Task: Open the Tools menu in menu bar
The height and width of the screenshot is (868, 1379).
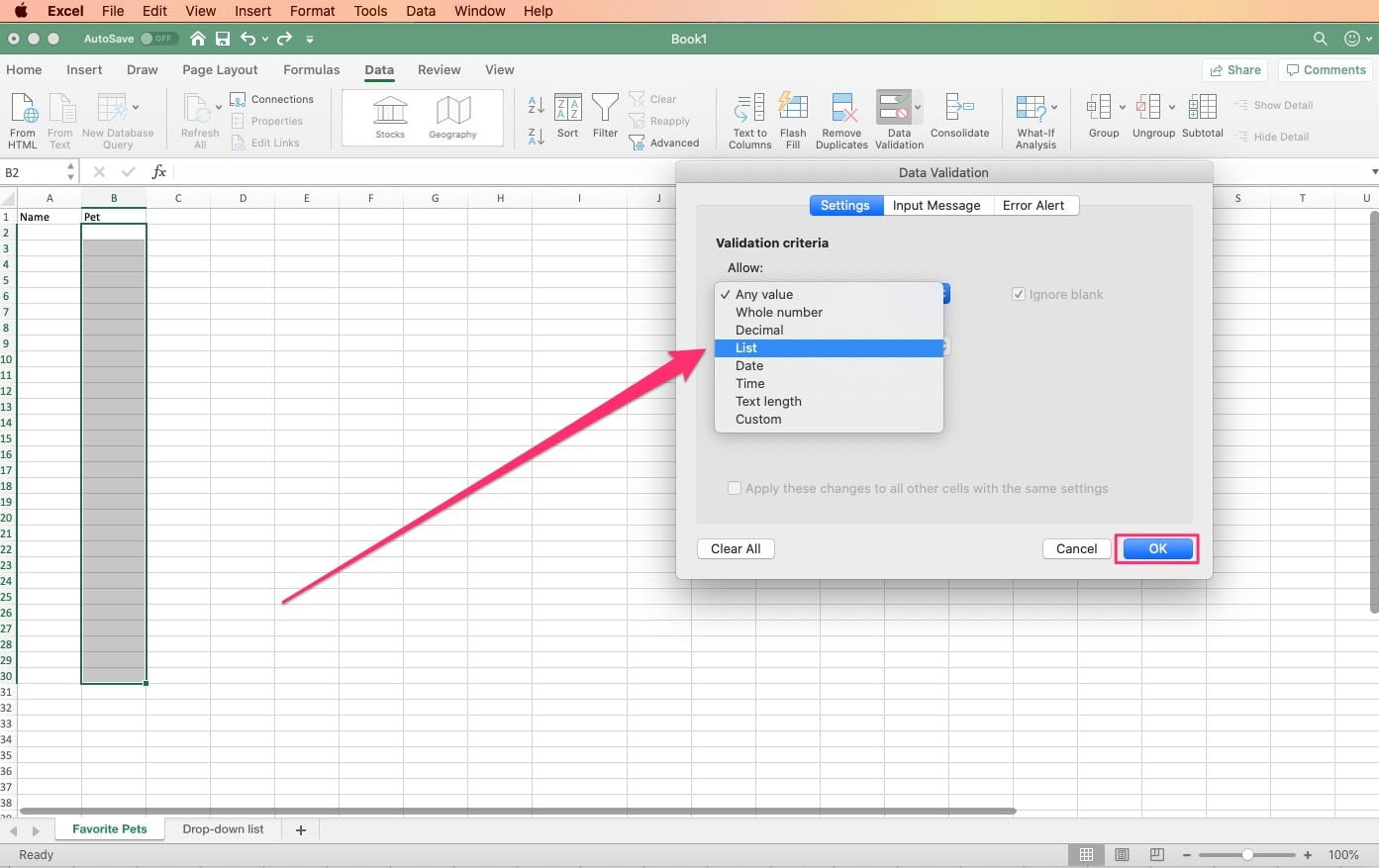Action: (370, 11)
